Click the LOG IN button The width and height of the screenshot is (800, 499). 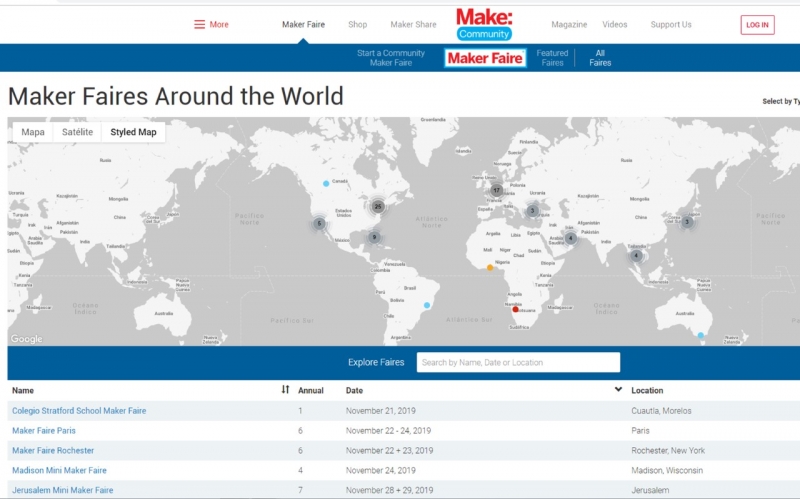pos(757,25)
